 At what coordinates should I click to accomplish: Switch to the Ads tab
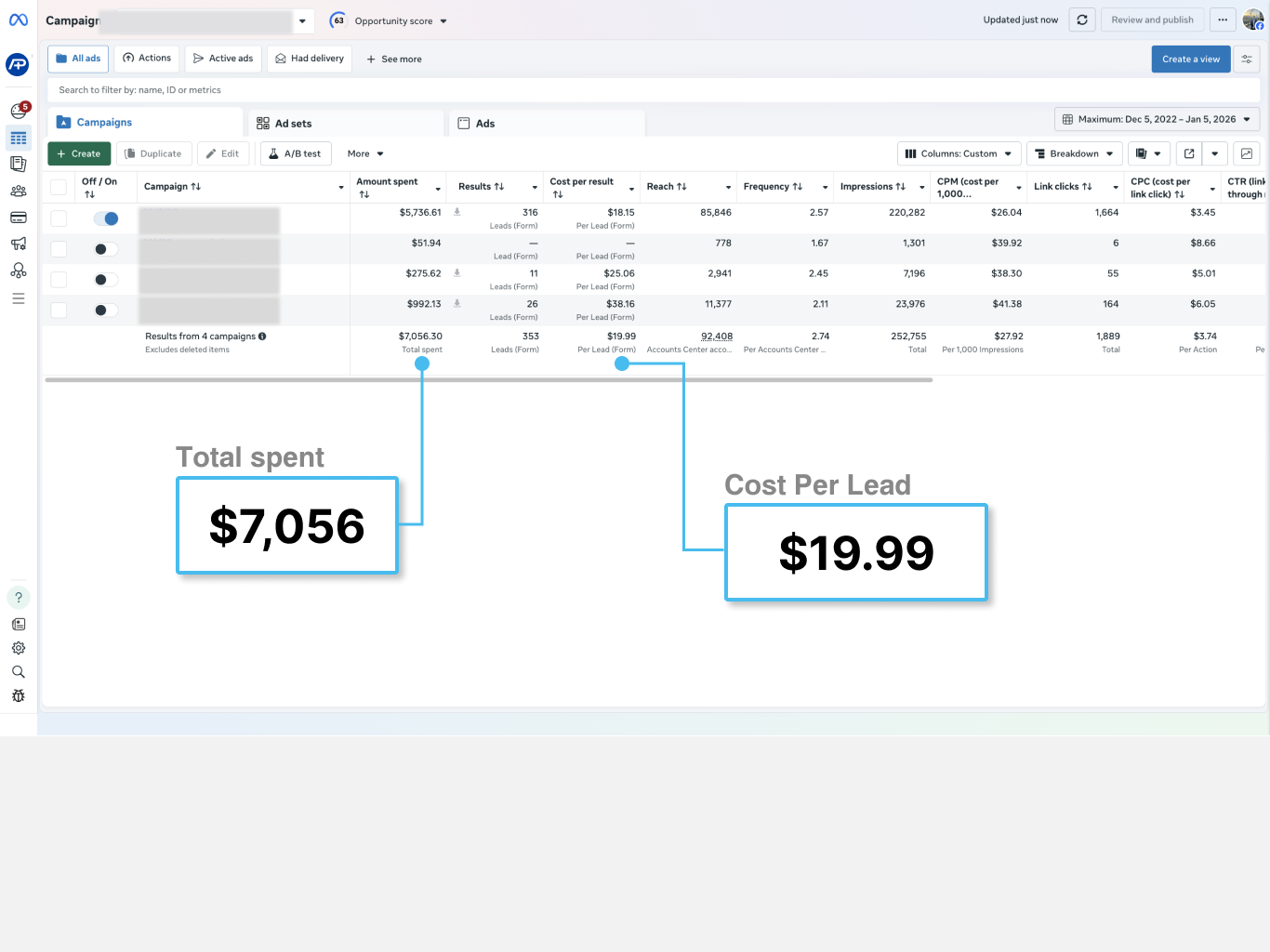point(484,124)
